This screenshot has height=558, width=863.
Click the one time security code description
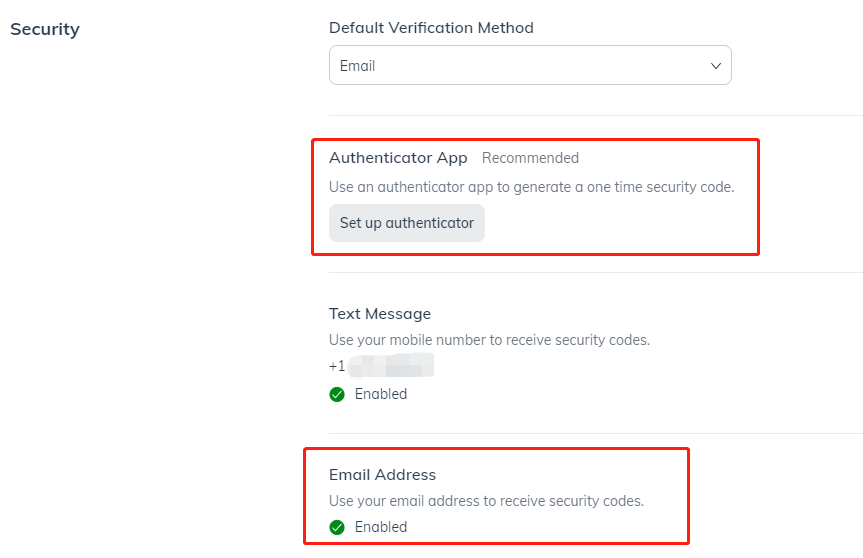pos(532,187)
